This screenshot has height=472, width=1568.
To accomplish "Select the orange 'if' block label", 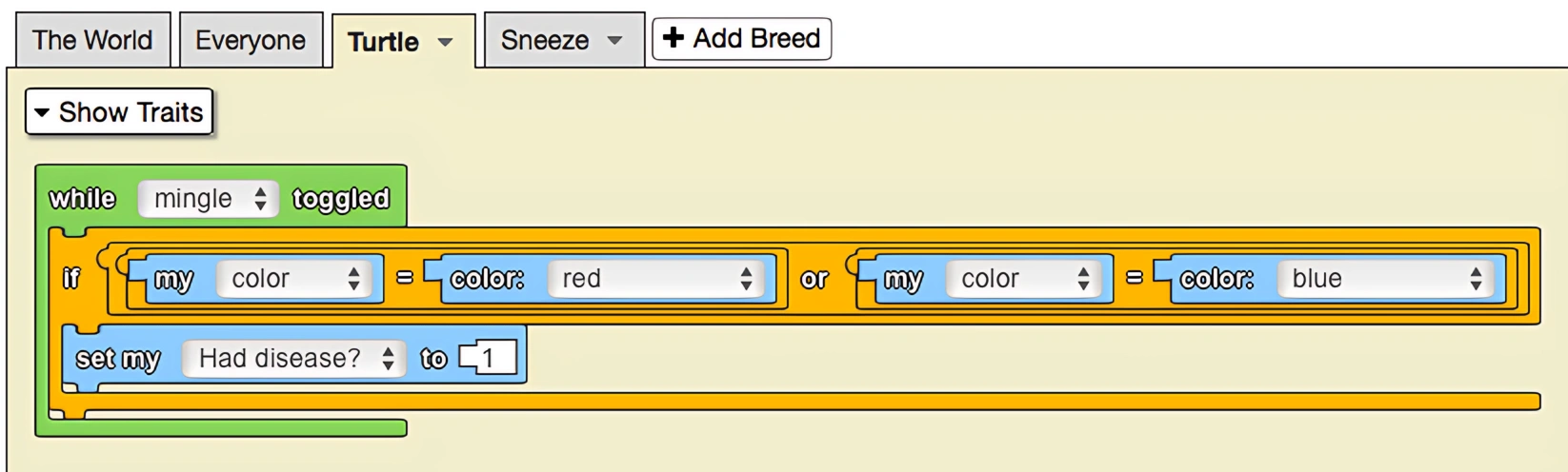I will [x=71, y=278].
